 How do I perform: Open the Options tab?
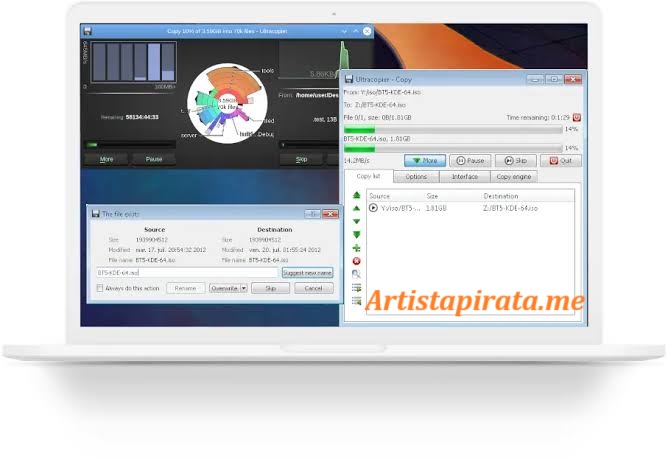[416, 176]
